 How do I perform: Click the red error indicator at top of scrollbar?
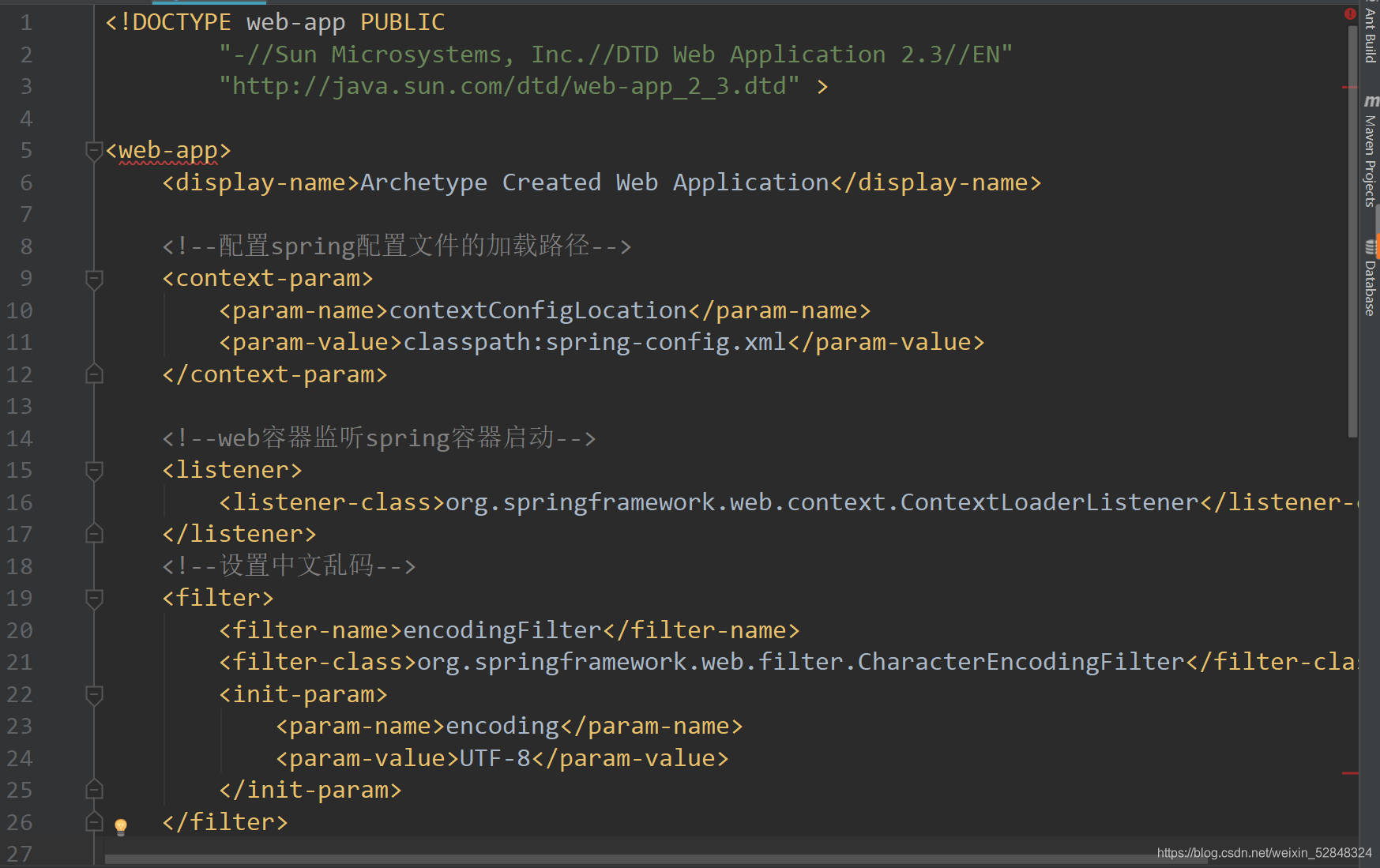tap(1350, 13)
